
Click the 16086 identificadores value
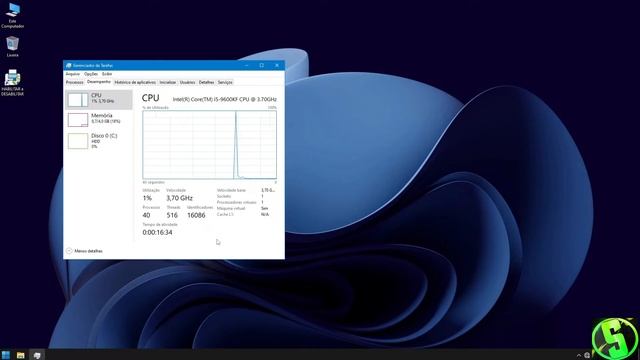[x=196, y=215]
